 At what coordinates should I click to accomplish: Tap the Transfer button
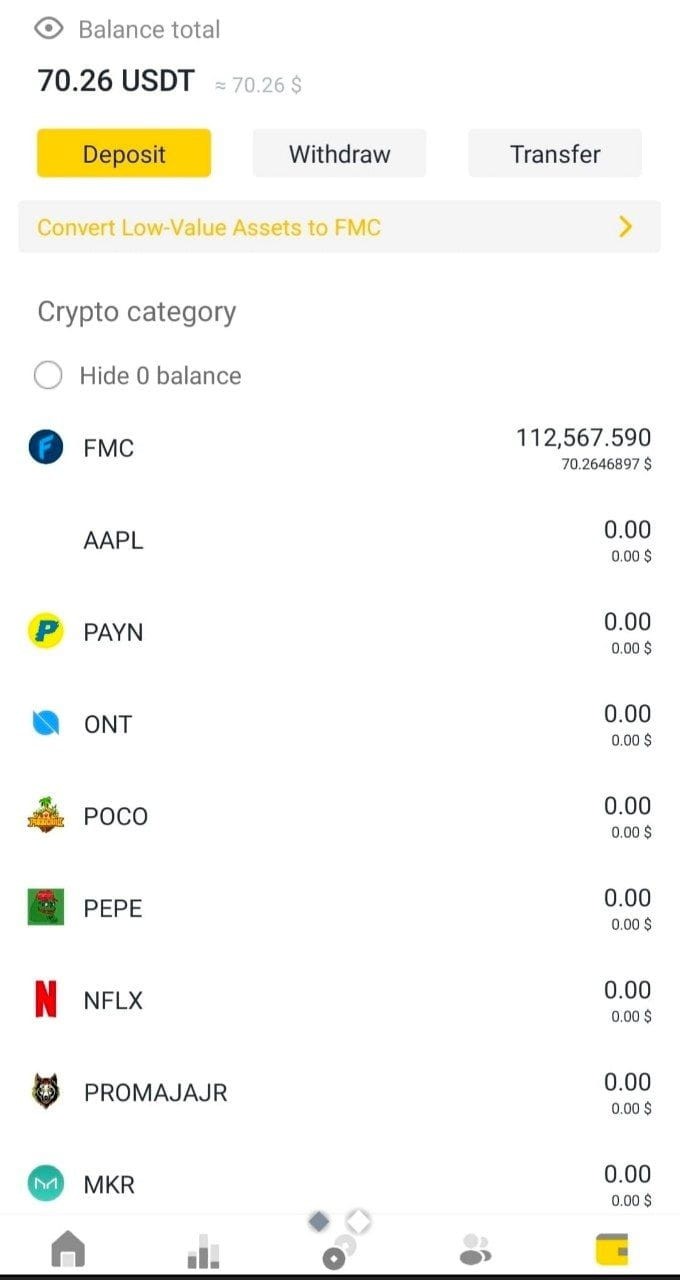point(555,154)
